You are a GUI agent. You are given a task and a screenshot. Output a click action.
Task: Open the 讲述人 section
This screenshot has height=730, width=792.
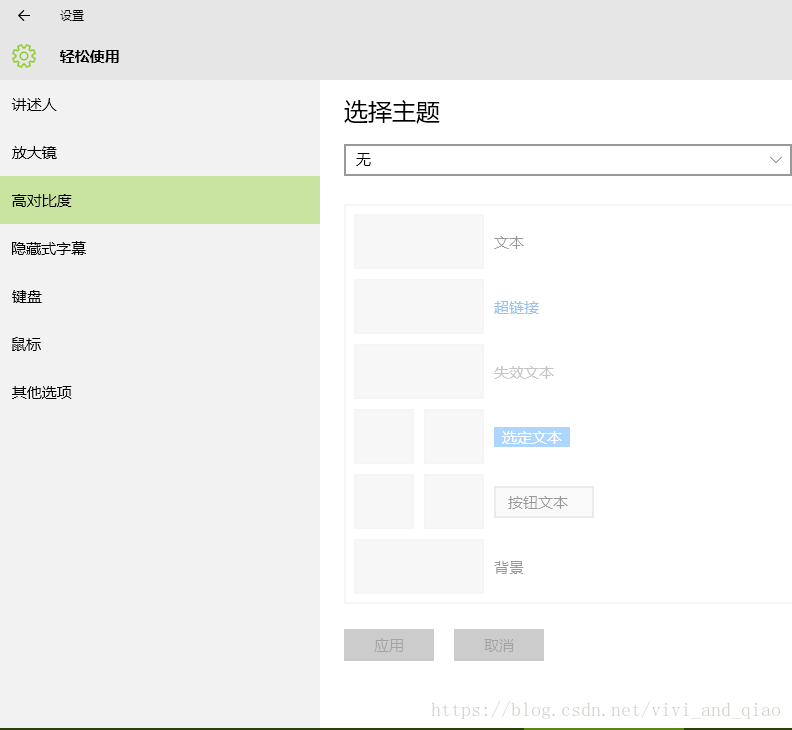160,105
